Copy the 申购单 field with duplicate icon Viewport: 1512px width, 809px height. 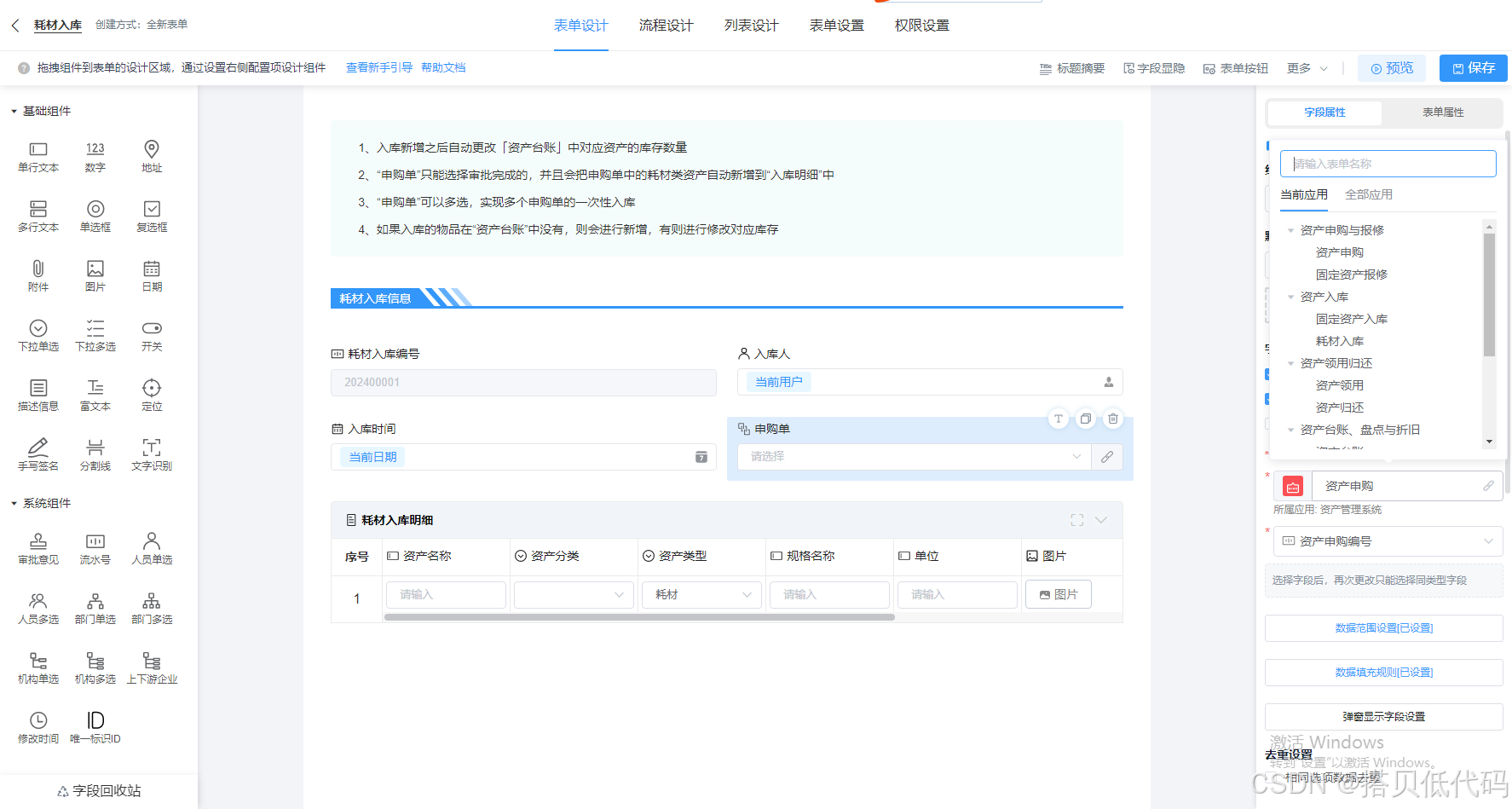click(1086, 419)
